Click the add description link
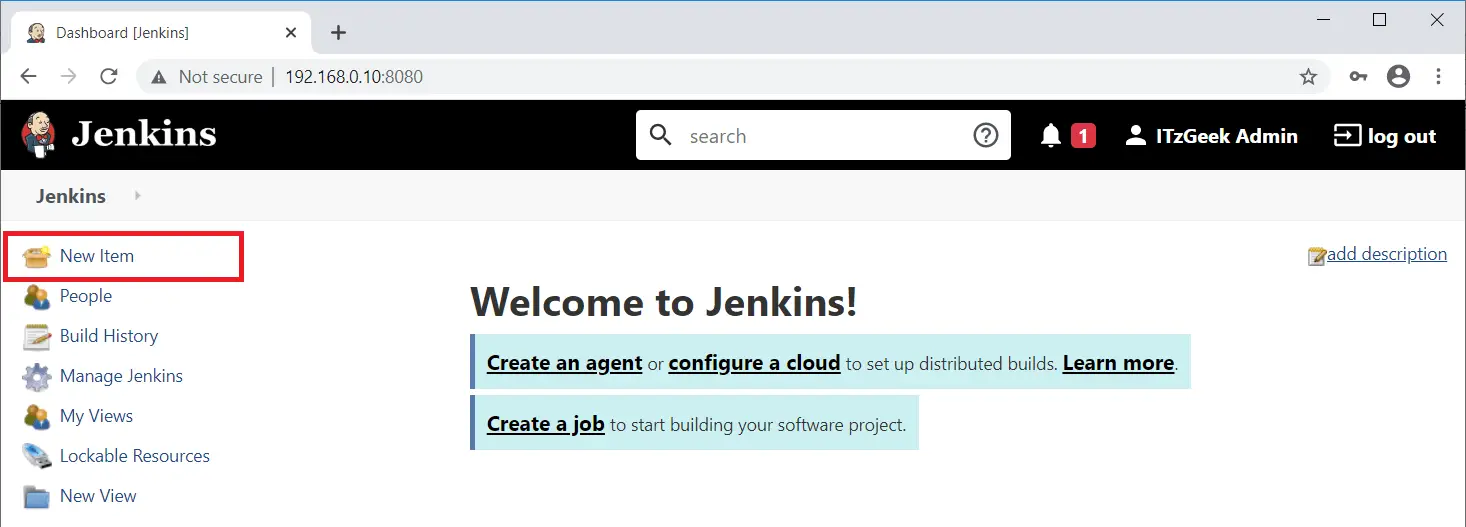The image size is (1466, 527). (x=1387, y=254)
